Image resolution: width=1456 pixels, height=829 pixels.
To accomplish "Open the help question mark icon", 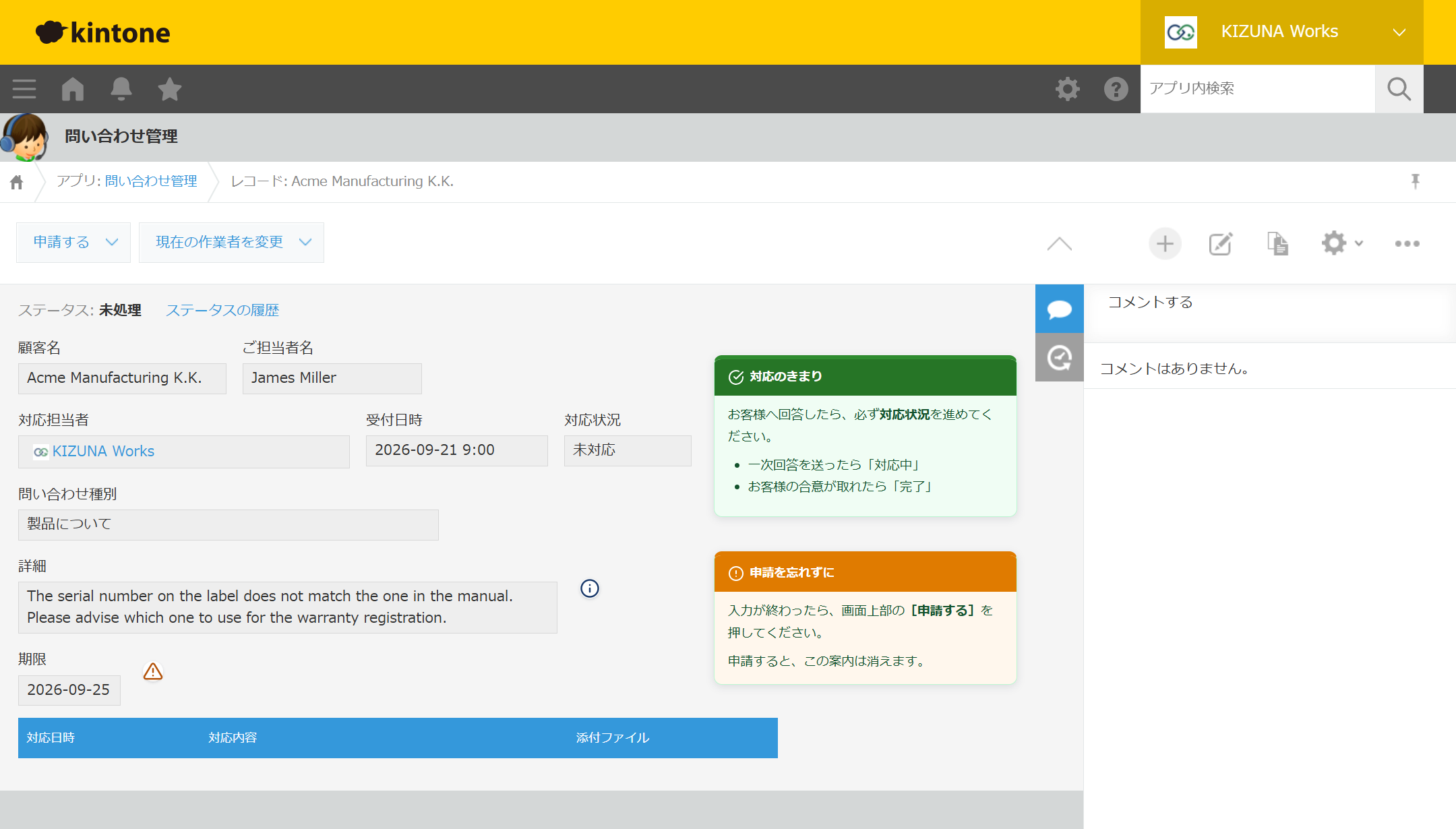I will click(1116, 89).
